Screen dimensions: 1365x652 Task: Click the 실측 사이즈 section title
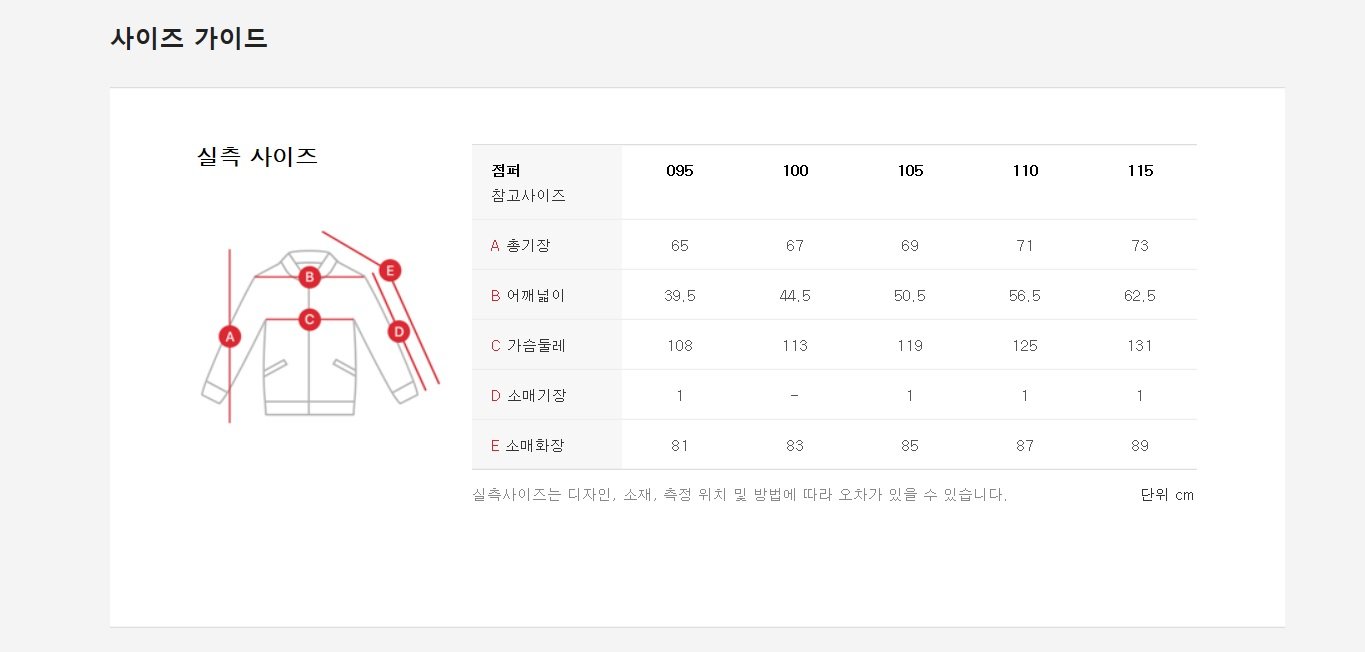tap(258, 157)
